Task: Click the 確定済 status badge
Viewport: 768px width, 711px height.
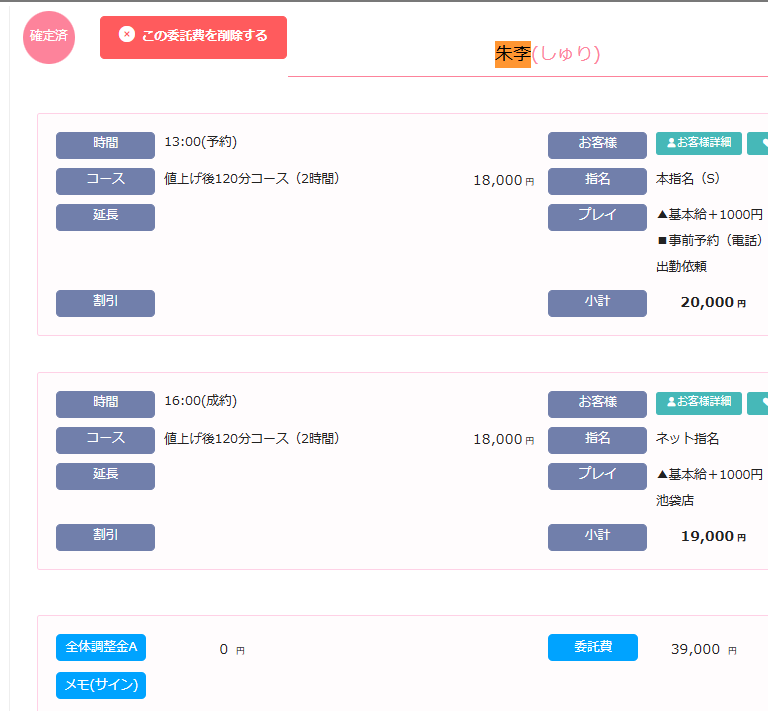Action: pos(49,37)
